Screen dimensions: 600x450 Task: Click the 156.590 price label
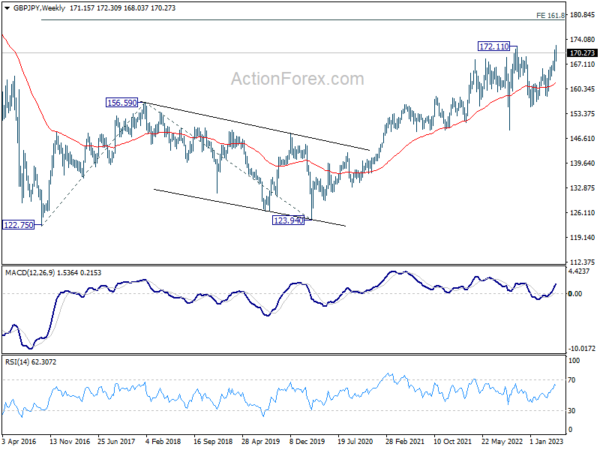click(122, 103)
